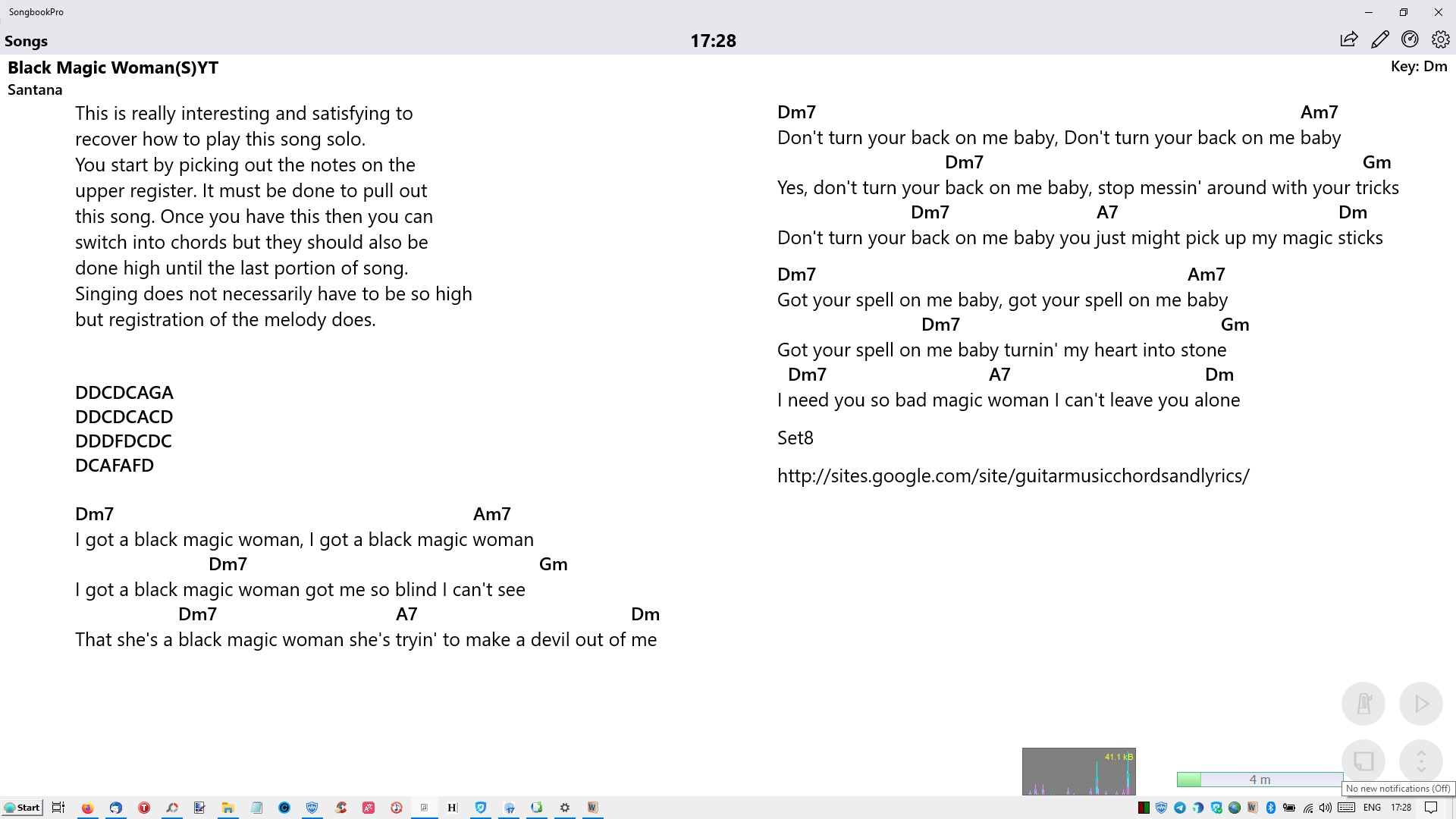The width and height of the screenshot is (1456, 819).
Task: Open the guitarmusicchordsandlyrics URL
Action: (1013, 475)
